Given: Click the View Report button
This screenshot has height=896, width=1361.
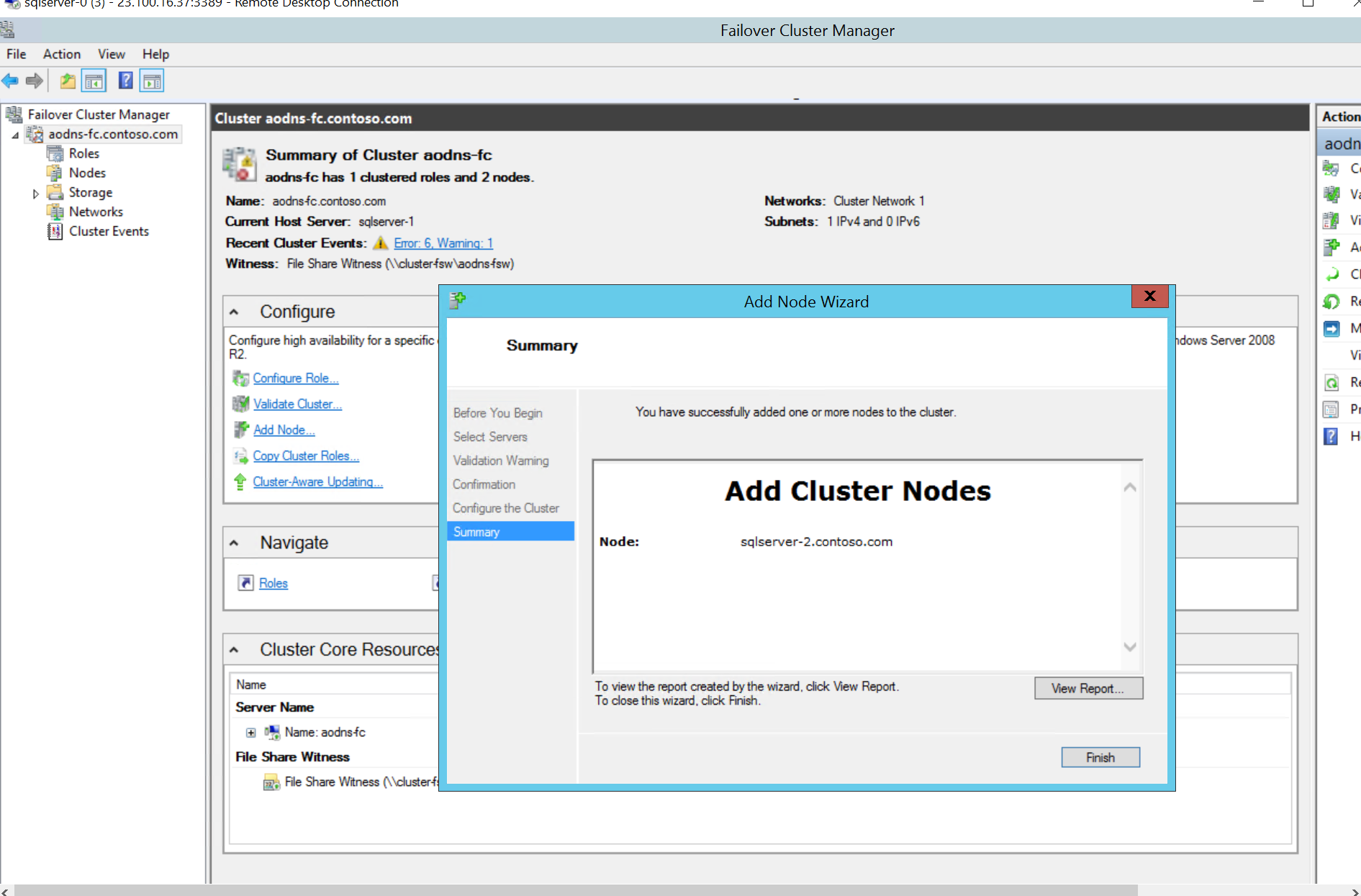Looking at the screenshot, I should pyautogui.click(x=1088, y=688).
